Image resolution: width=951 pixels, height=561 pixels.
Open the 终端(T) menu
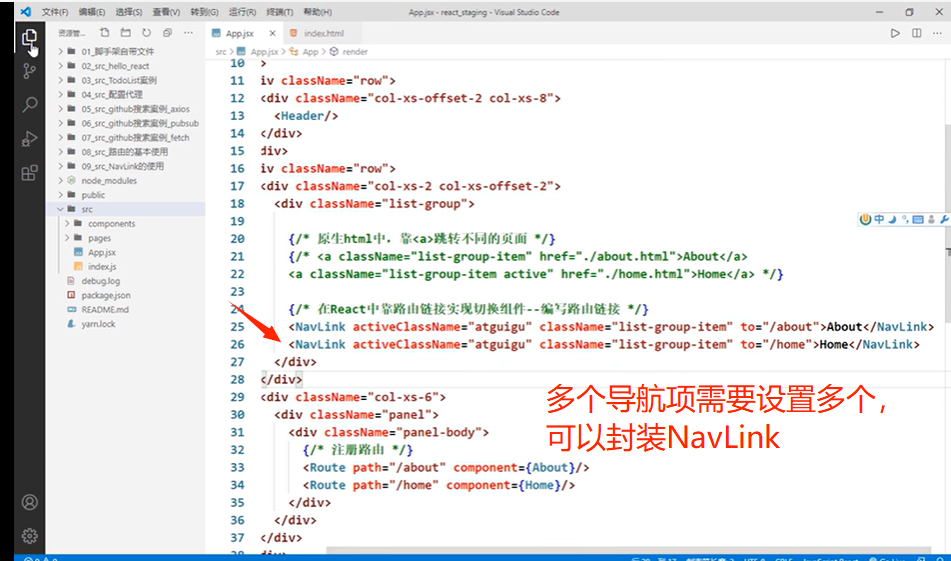[280, 12]
